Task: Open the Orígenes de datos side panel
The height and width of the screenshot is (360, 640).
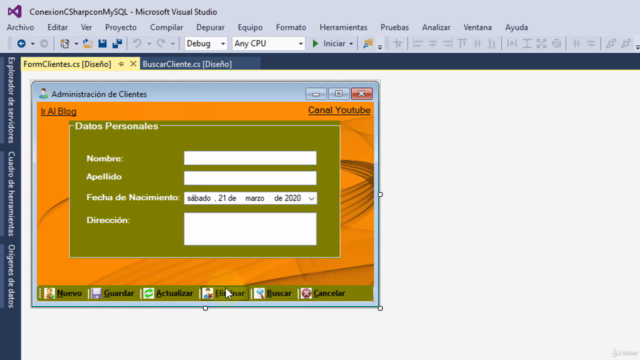Action: click(x=11, y=276)
